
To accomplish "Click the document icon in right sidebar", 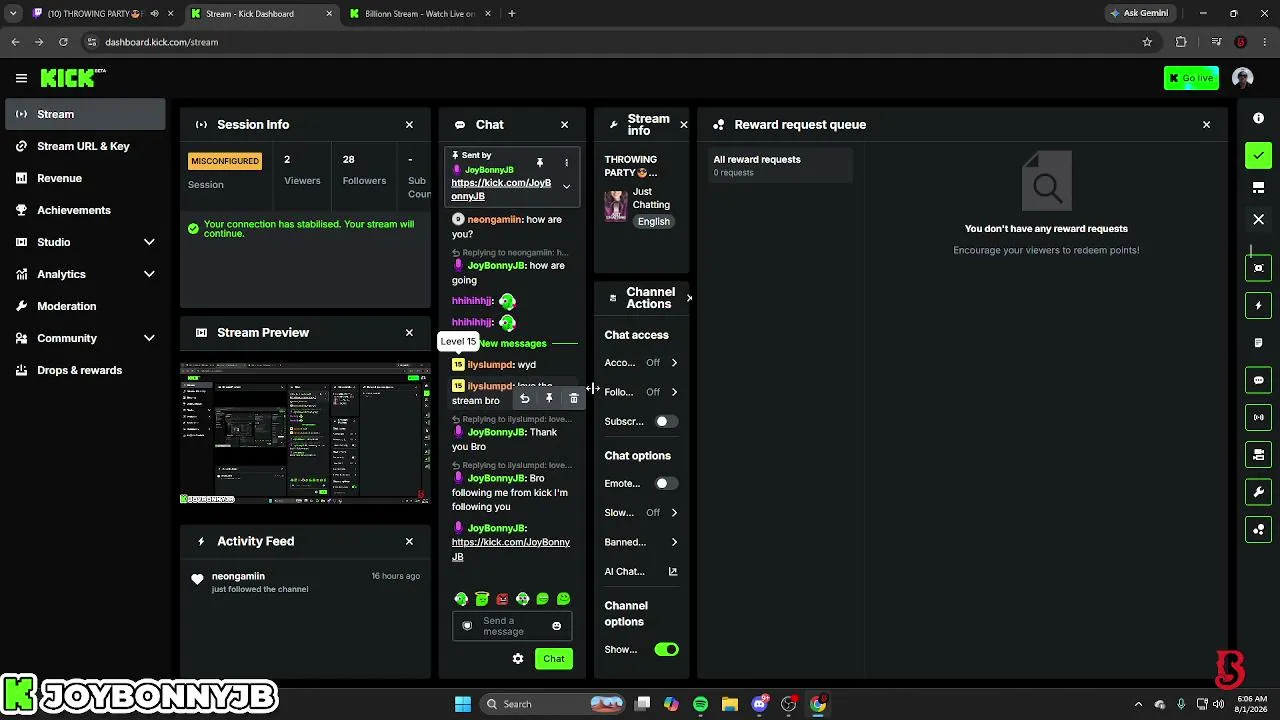I will [x=1259, y=343].
